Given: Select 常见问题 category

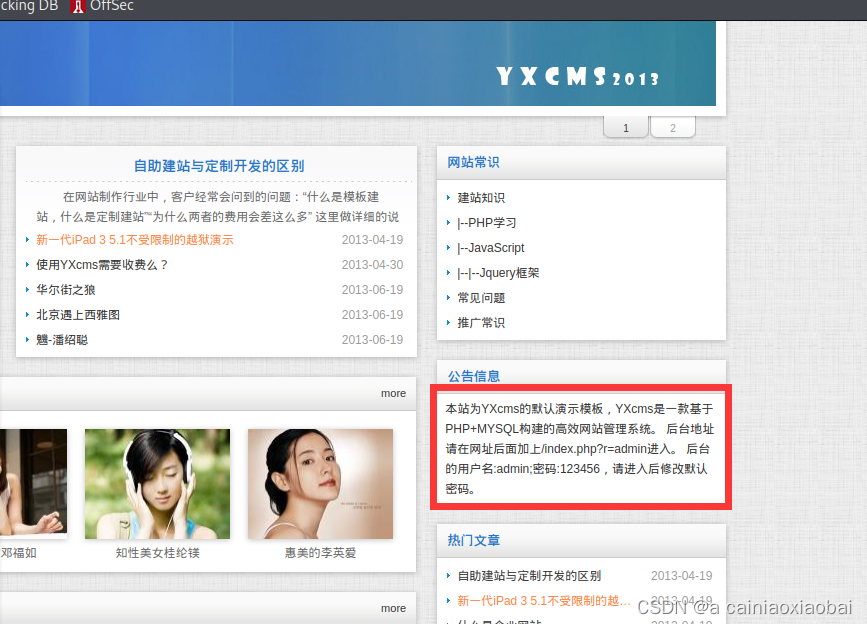Looking at the screenshot, I should point(481,298).
